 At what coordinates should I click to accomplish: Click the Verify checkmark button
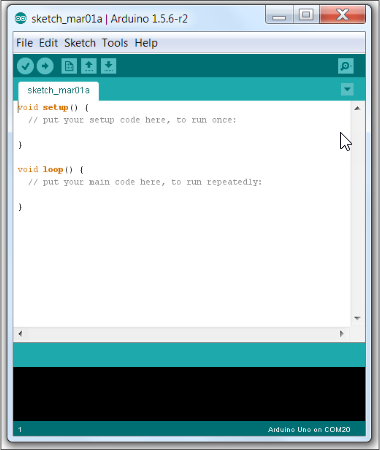click(x=25, y=66)
